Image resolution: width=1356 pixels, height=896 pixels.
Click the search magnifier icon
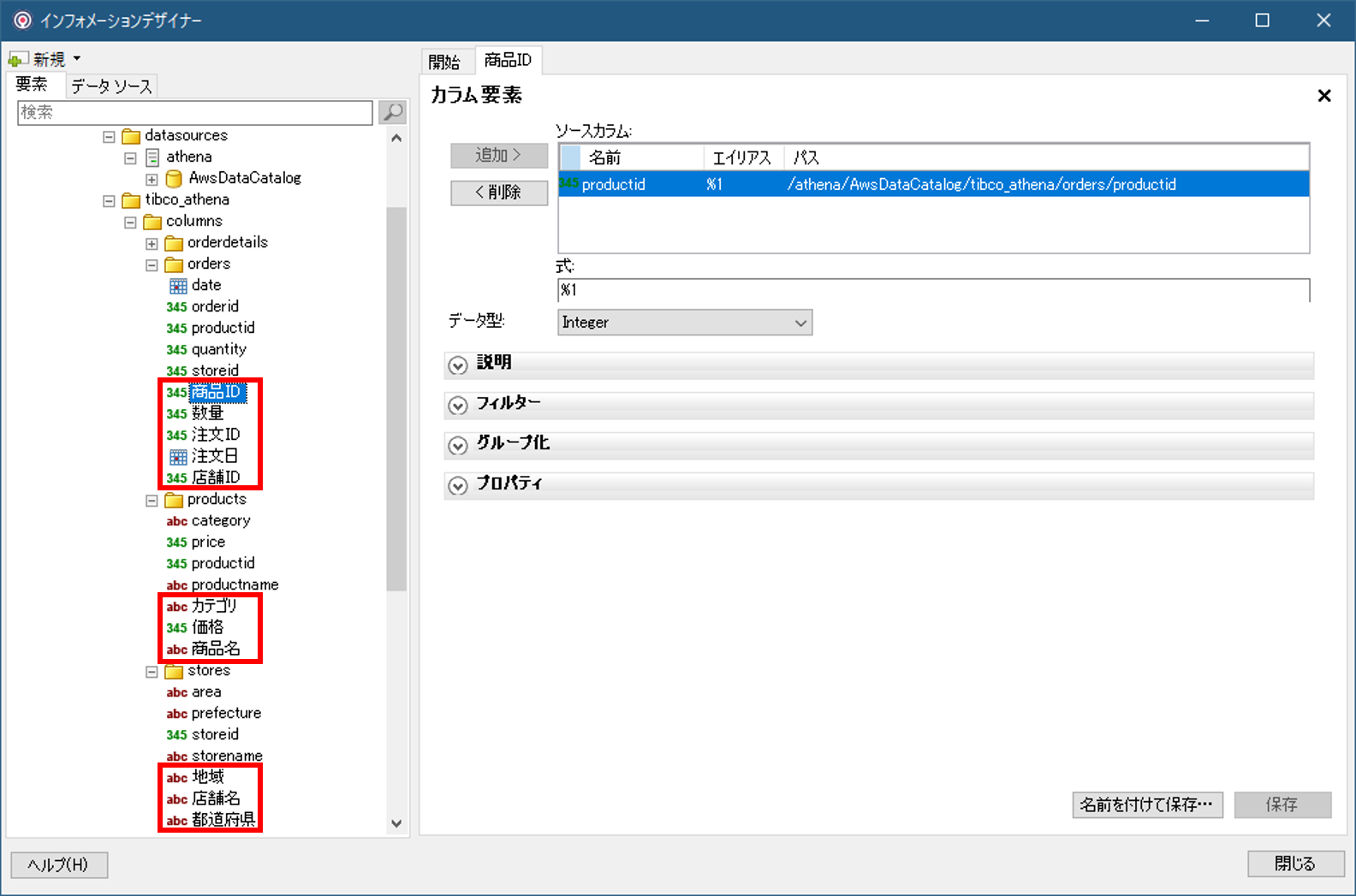392,112
